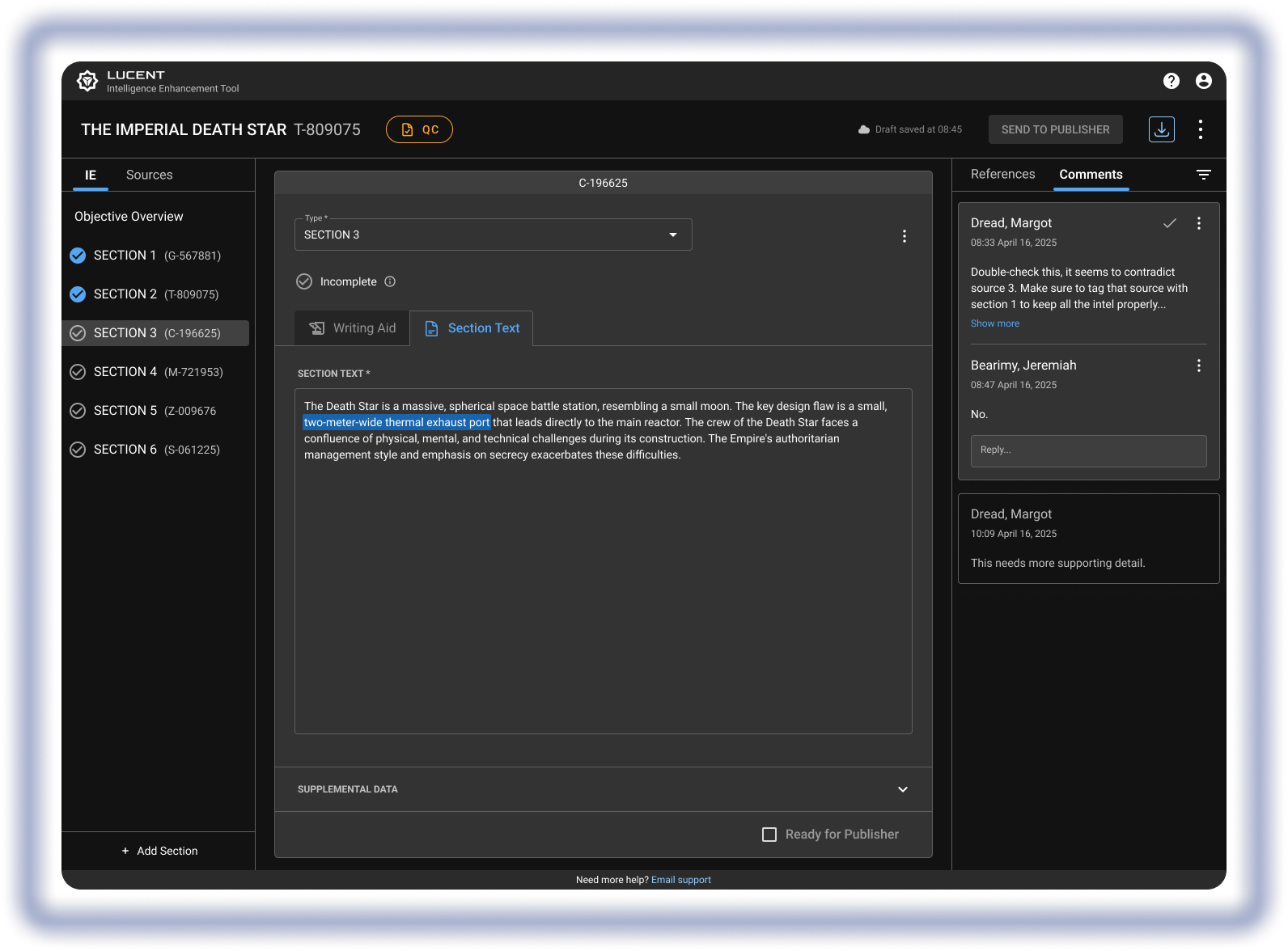Image resolution: width=1288 pixels, height=951 pixels.
Task: Open options for Margot Dread 08:33 comment
Action: (1199, 223)
